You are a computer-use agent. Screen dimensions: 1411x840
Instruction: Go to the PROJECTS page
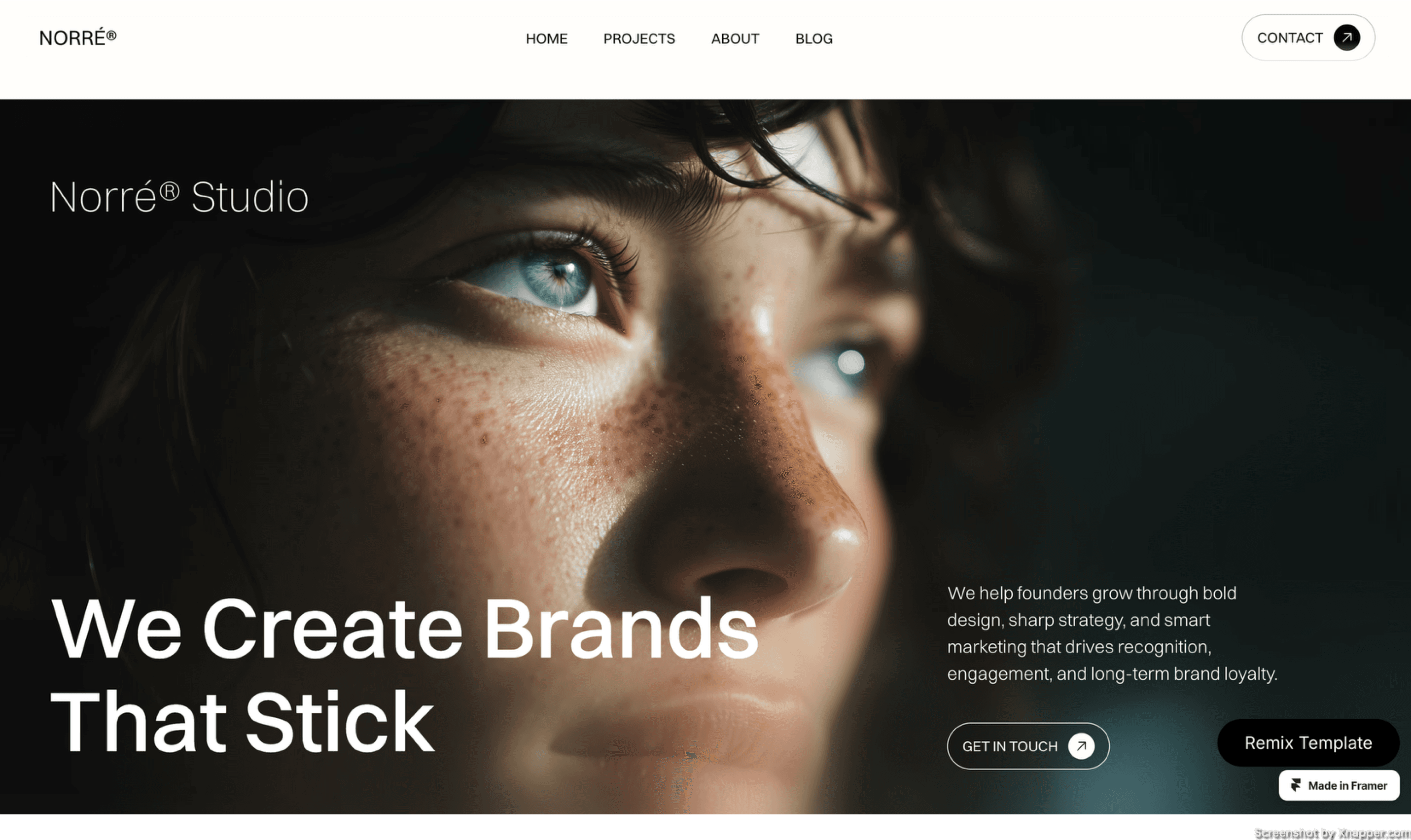point(639,38)
